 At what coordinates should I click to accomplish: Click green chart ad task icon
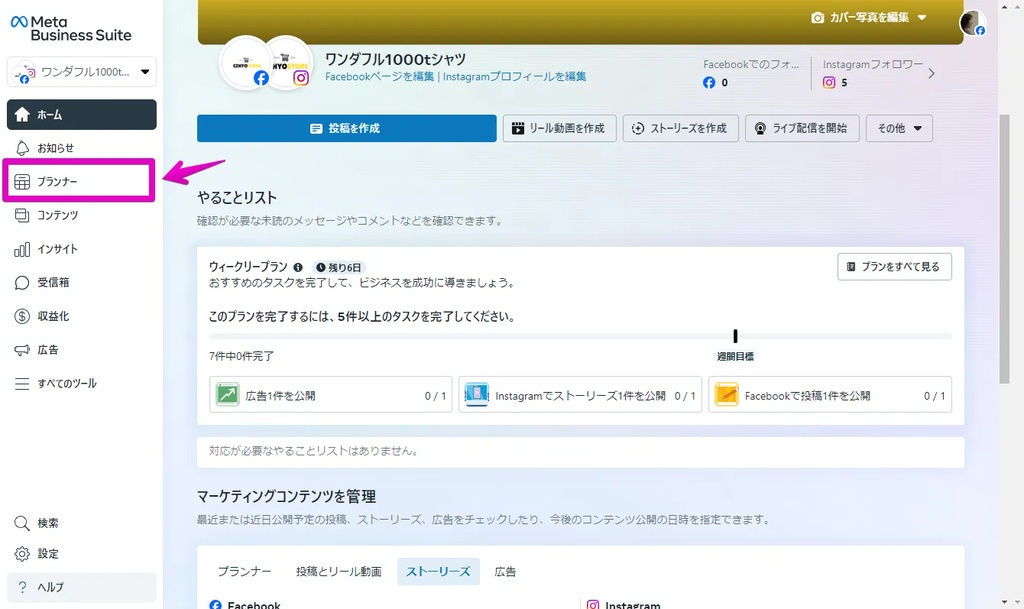coord(227,395)
